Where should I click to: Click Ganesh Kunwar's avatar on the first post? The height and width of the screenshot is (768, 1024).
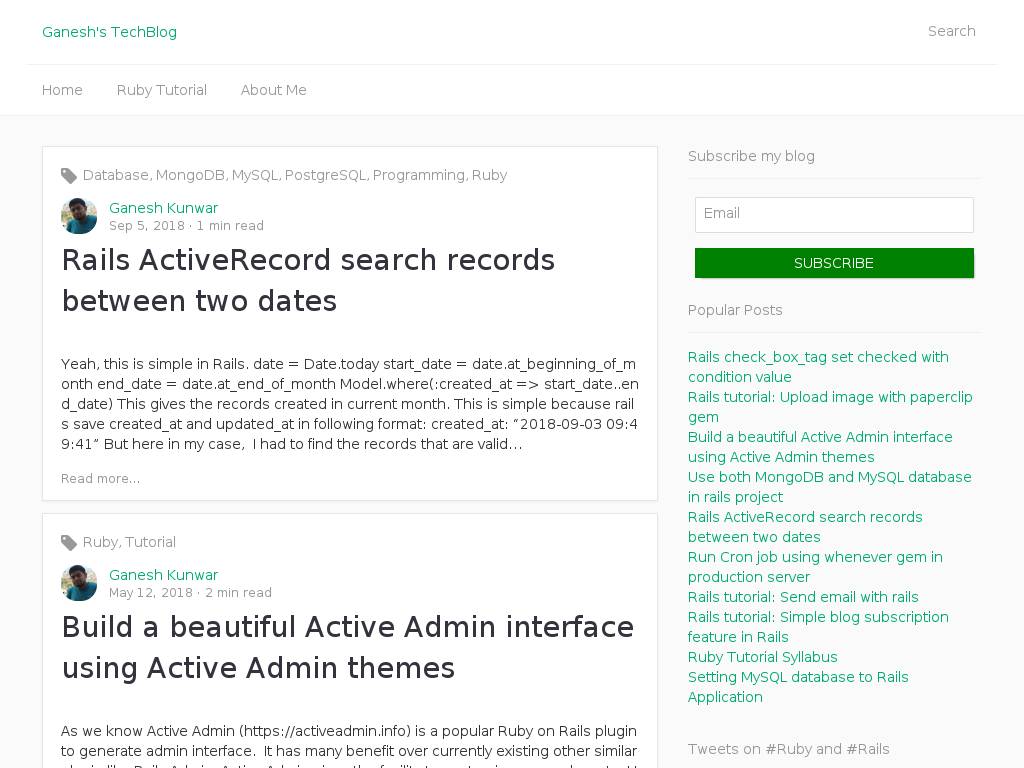point(79,216)
